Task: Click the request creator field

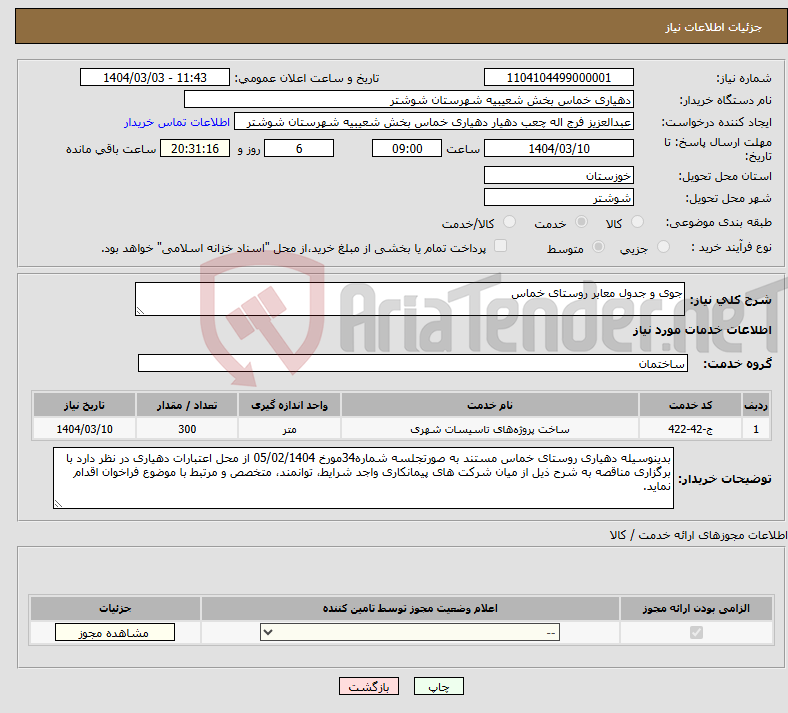Action: tap(434, 122)
